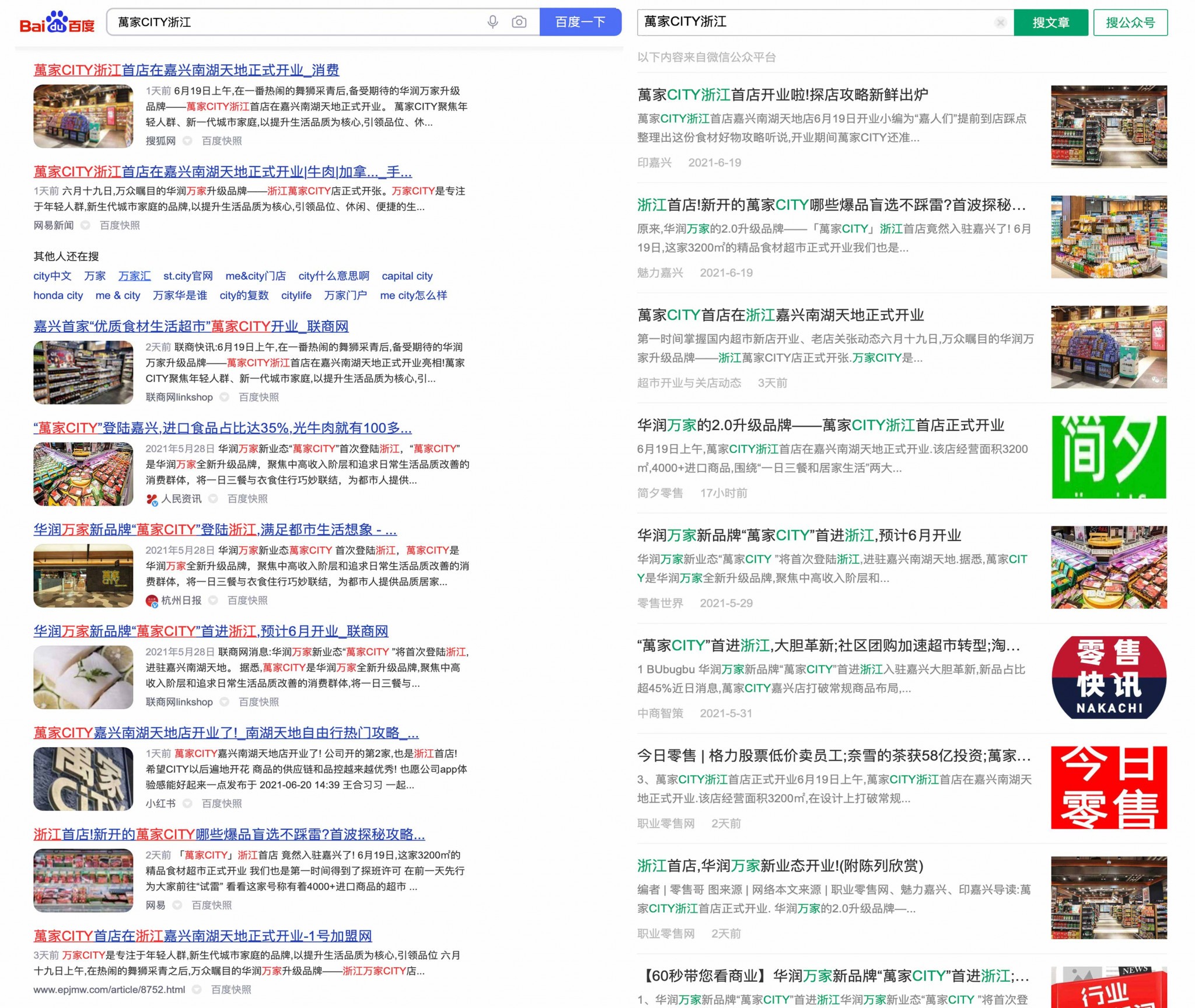Click account name 中商智策
Image resolution: width=1195 pixels, height=1008 pixels.
tap(660, 713)
